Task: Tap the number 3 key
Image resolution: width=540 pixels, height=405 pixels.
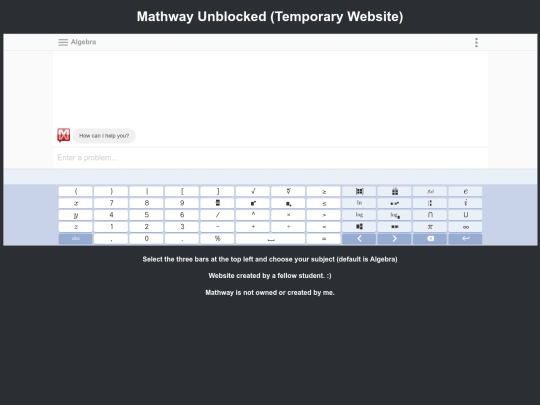Action: [x=182, y=227]
